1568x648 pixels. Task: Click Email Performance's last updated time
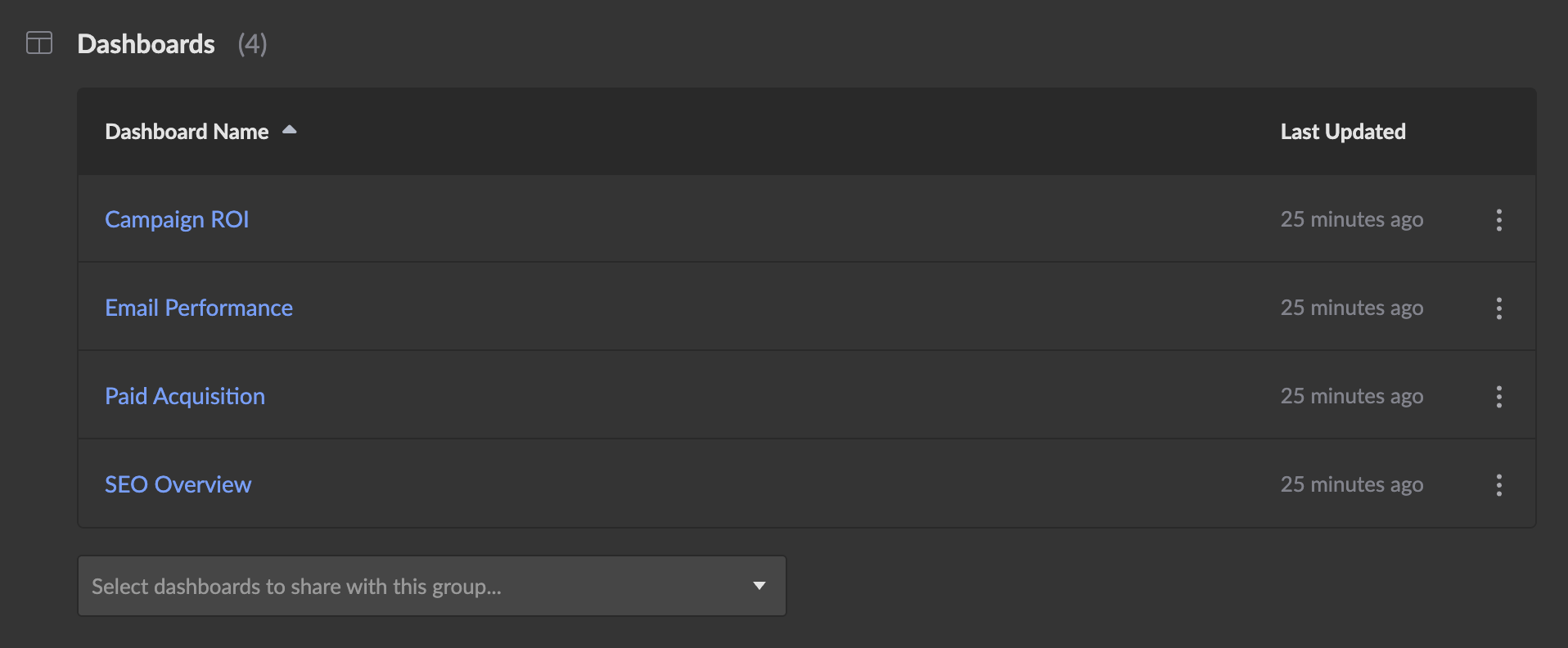1351,308
